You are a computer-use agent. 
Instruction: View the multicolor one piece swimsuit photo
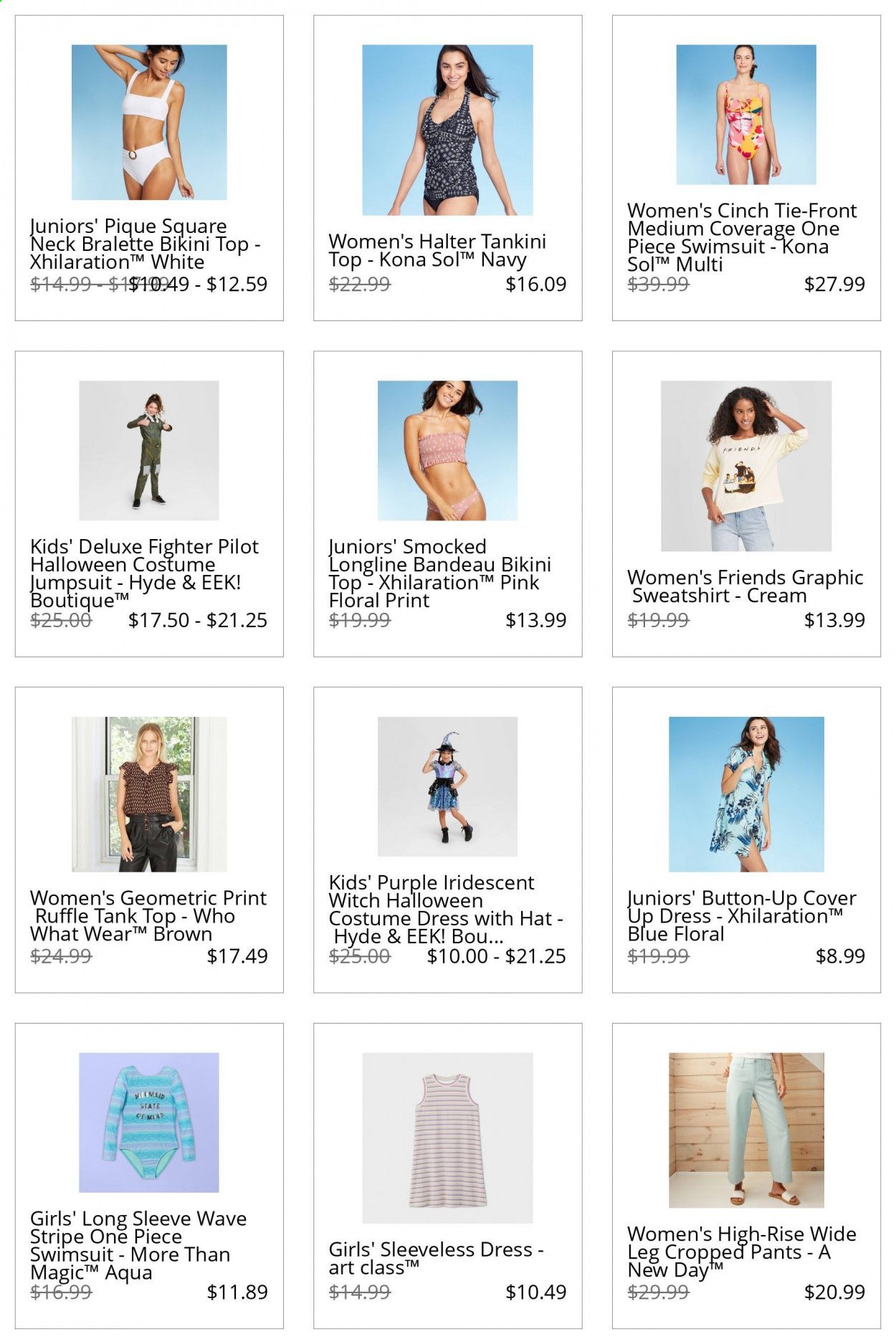click(746, 115)
